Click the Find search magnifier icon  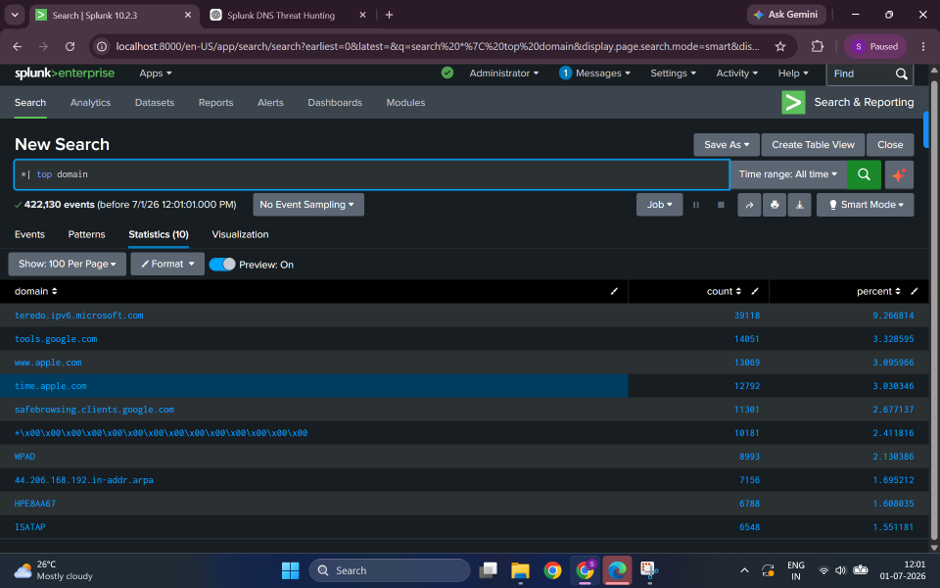click(x=901, y=74)
